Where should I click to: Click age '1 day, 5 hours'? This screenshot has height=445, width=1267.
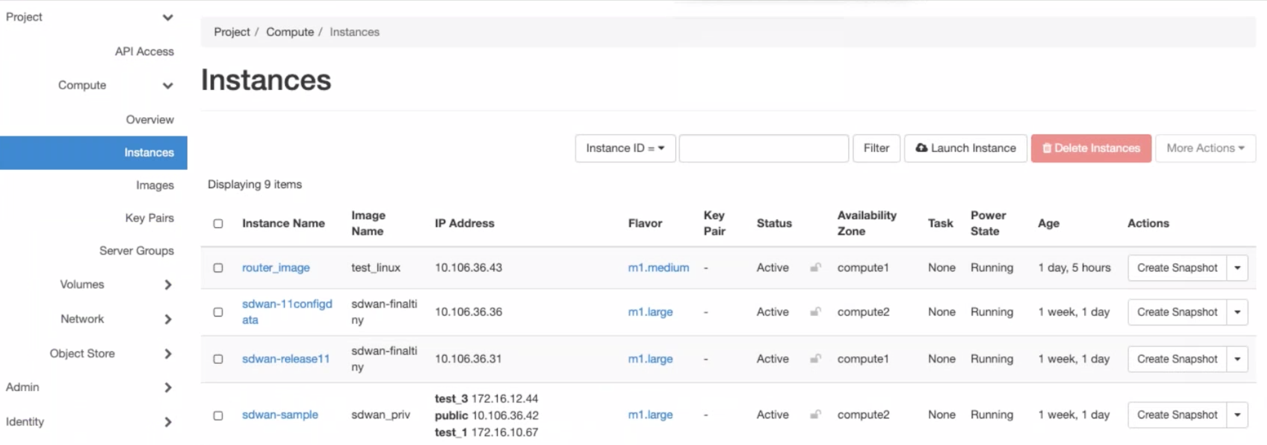tap(1074, 268)
